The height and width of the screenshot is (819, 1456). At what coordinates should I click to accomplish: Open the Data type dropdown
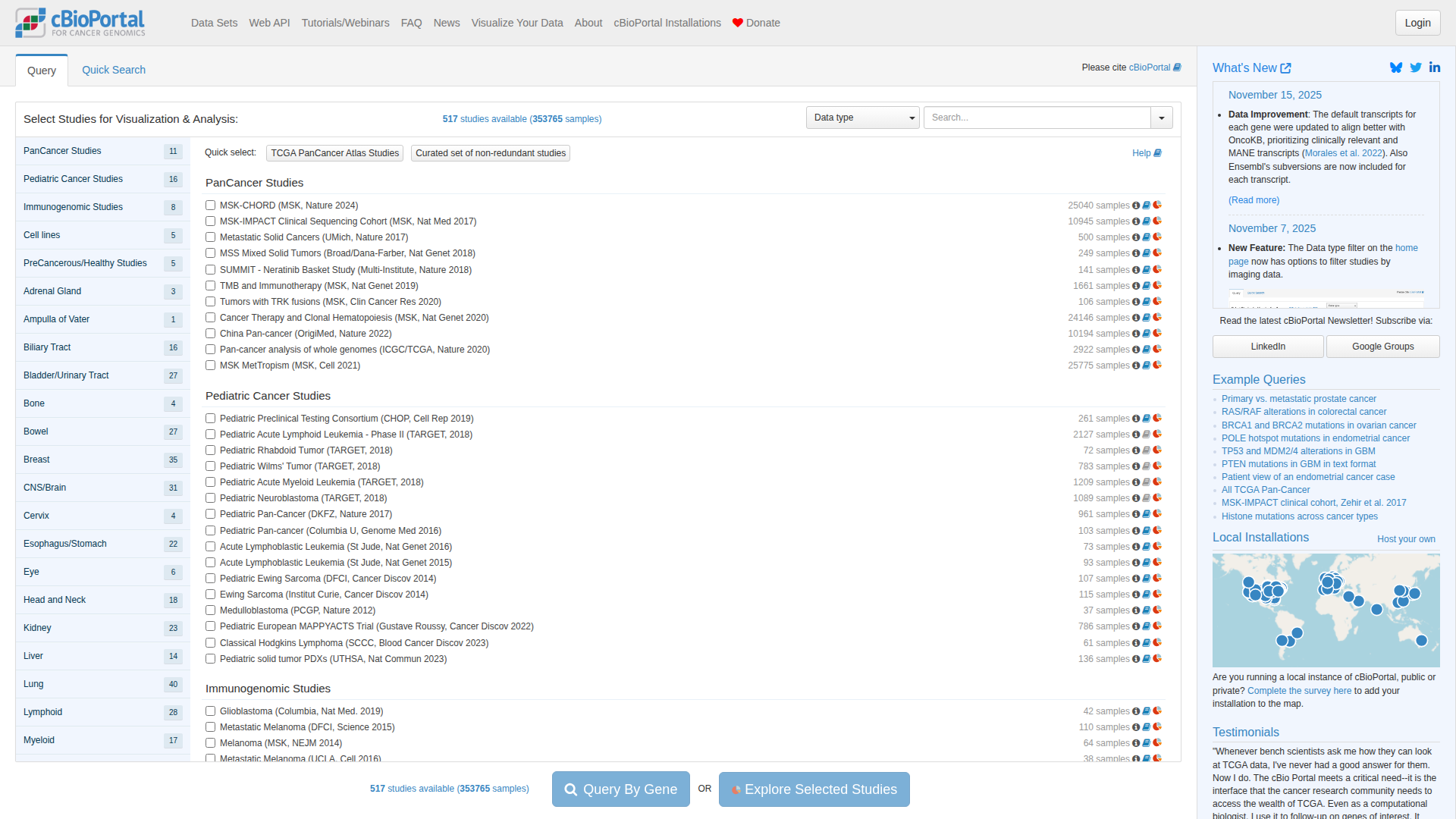tap(863, 118)
